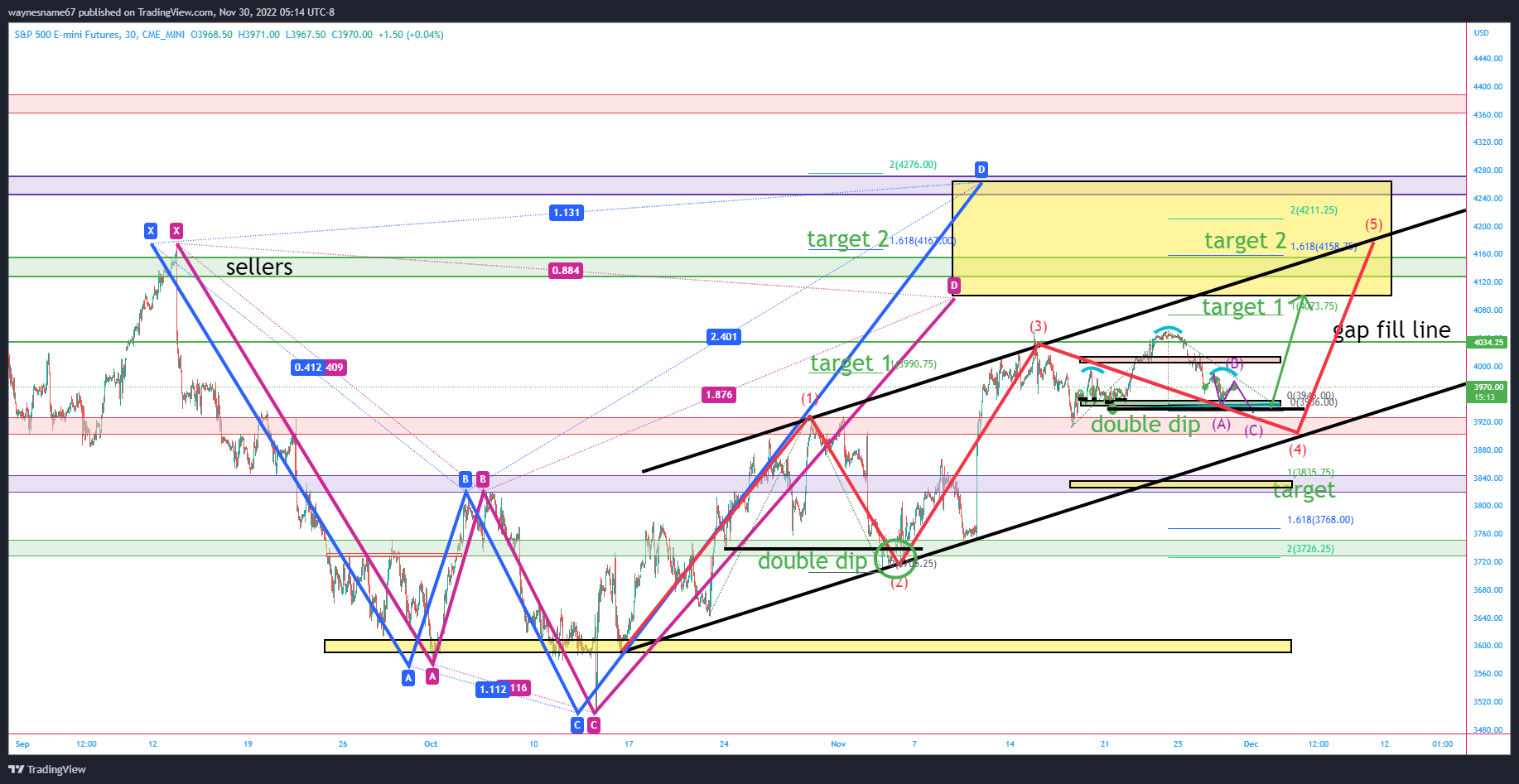Click the 4440.00 price axis label
This screenshot has height=784, width=1519.
[x=1488, y=59]
